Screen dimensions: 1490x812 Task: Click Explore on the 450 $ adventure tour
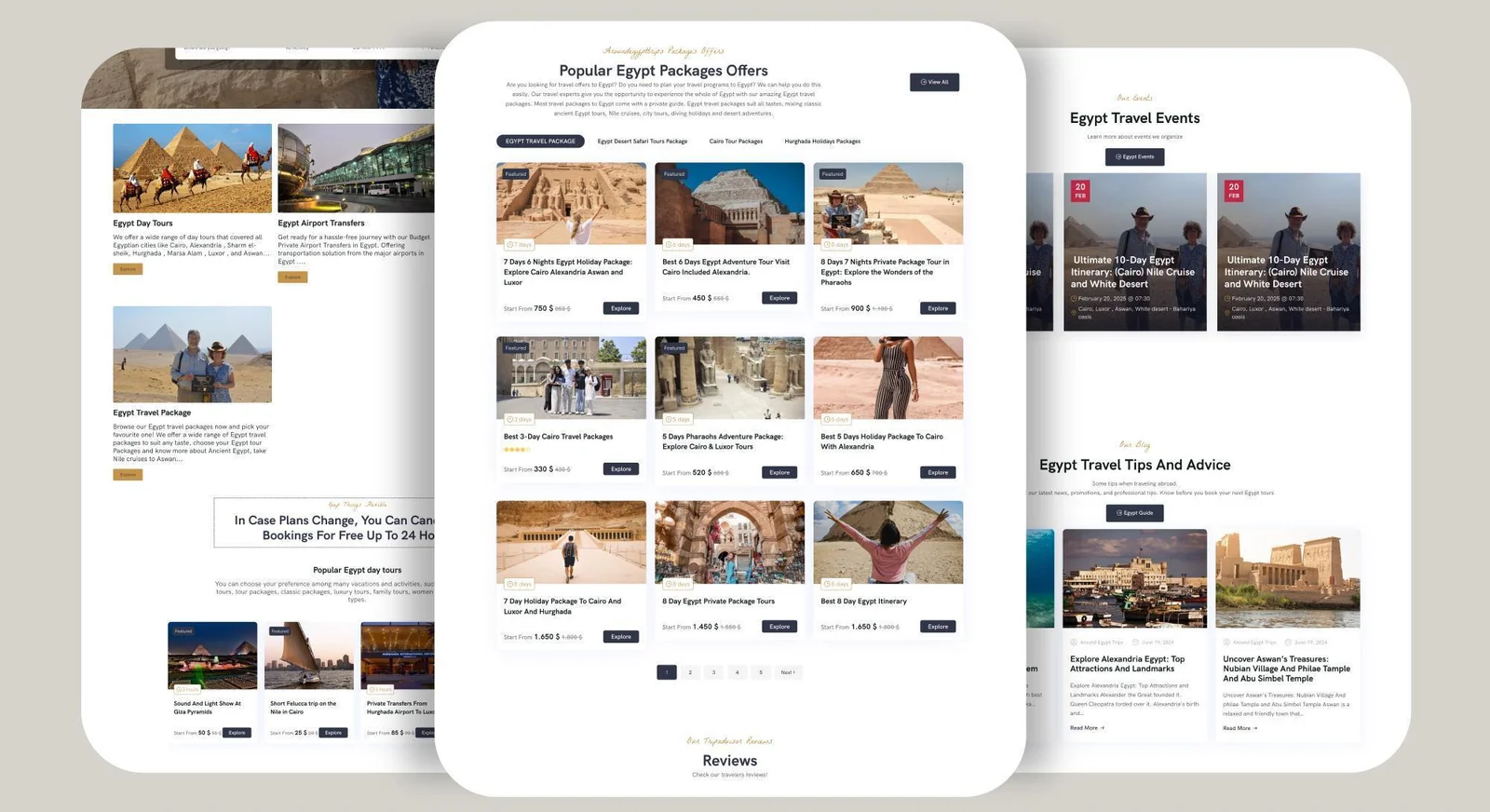pos(779,298)
